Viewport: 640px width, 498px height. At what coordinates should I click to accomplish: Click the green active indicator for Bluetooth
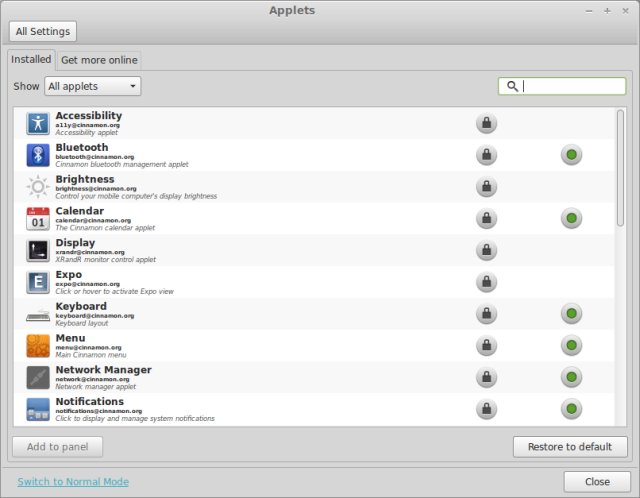point(571,155)
